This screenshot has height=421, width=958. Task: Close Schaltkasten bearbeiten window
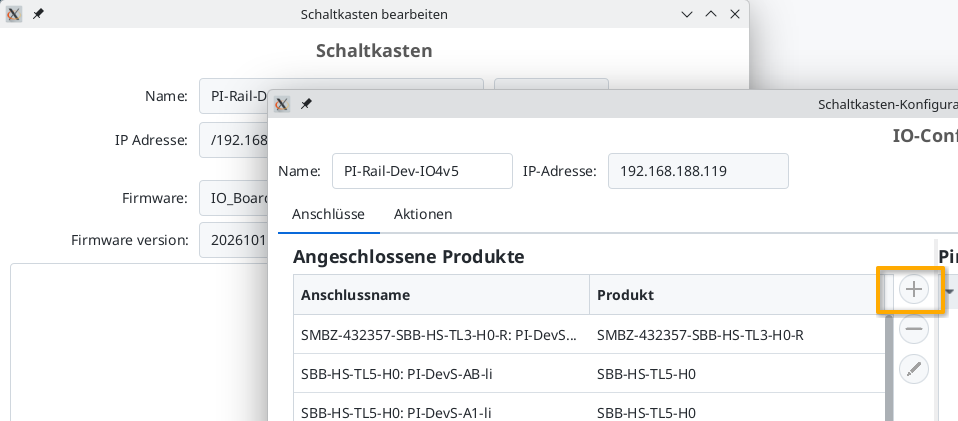pos(735,13)
